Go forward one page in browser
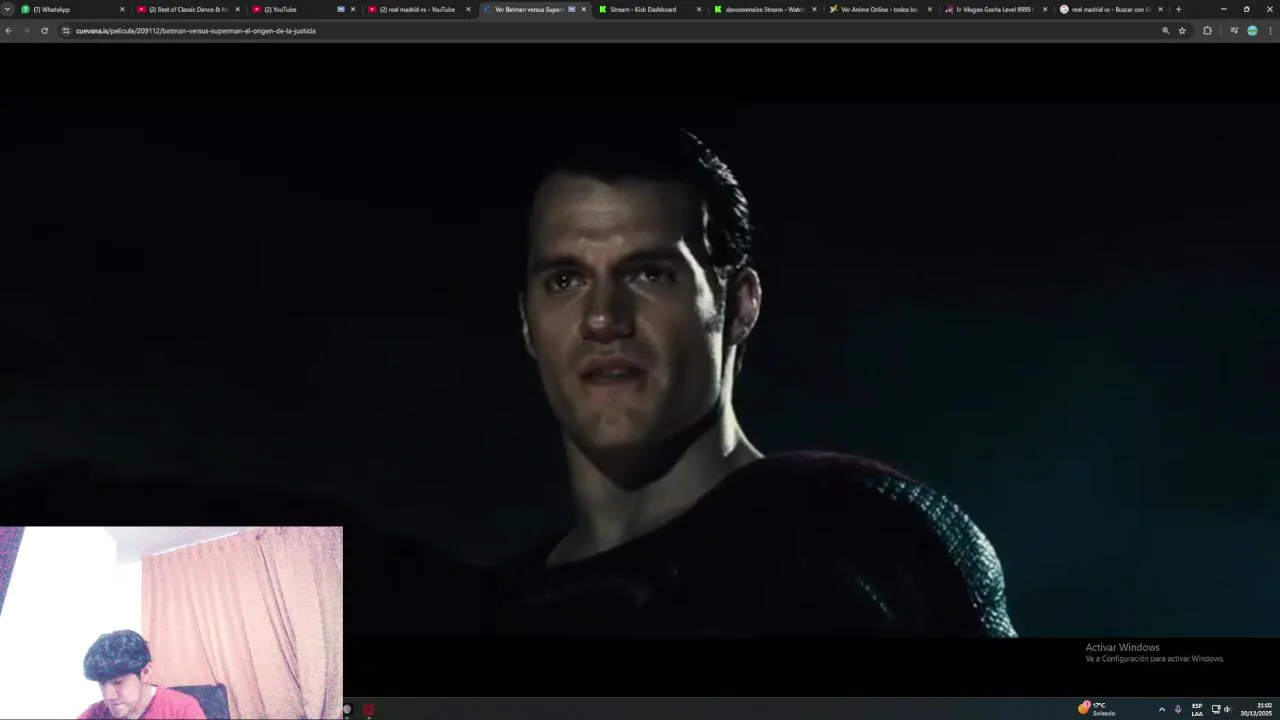Screen dimensions: 1280x720 click(26, 31)
